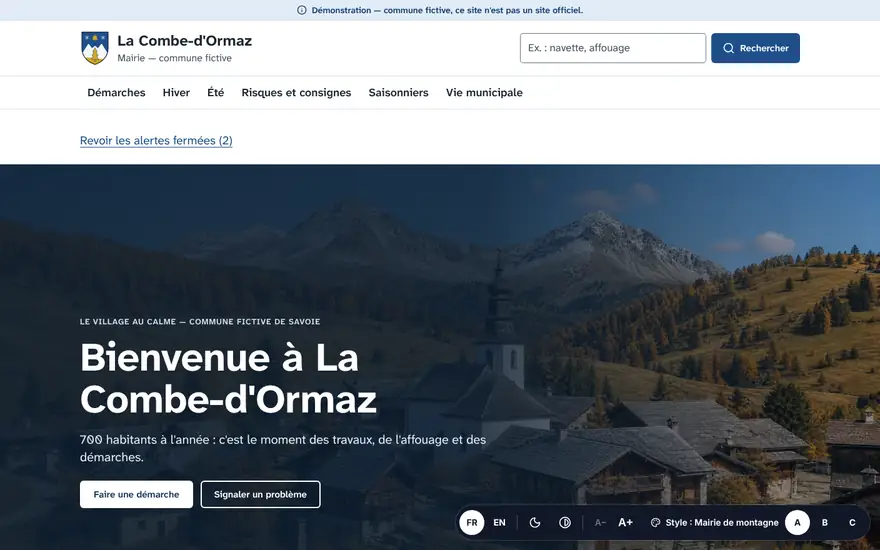Screen dimensions: 880x550
Task: Click the "Bienvenue à La Combe-d'Ormaz" heading
Action: point(228,378)
